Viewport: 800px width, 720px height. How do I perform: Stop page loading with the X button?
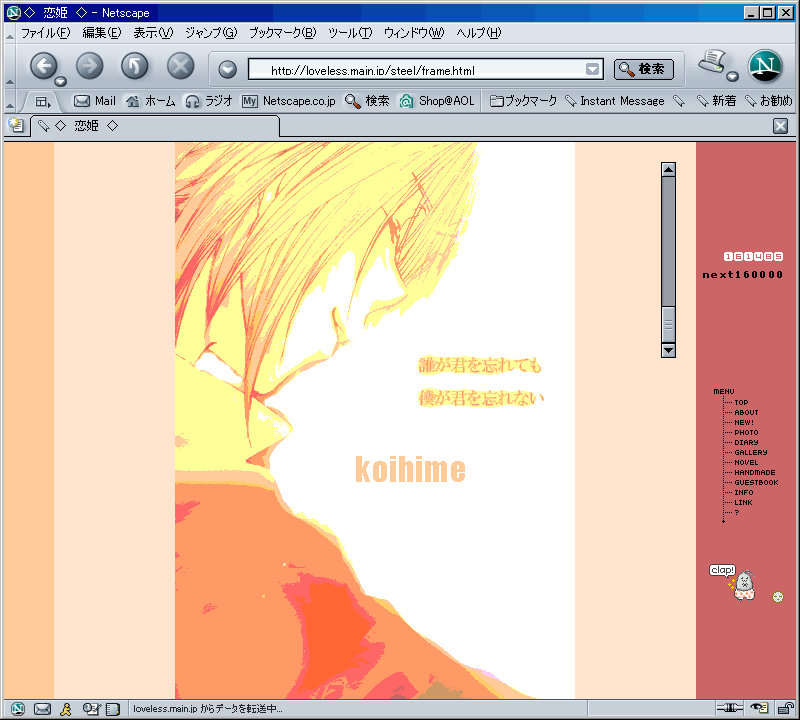click(x=181, y=66)
